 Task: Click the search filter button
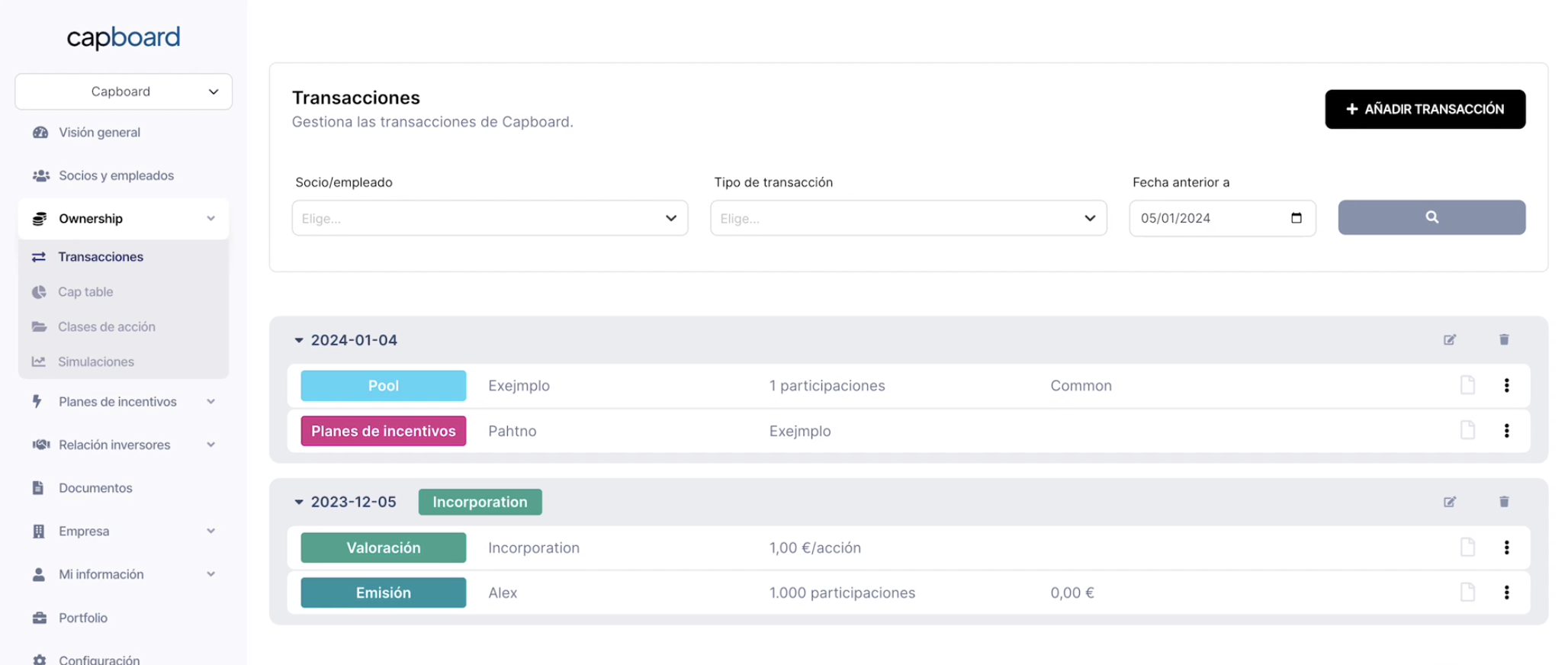pos(1431,217)
